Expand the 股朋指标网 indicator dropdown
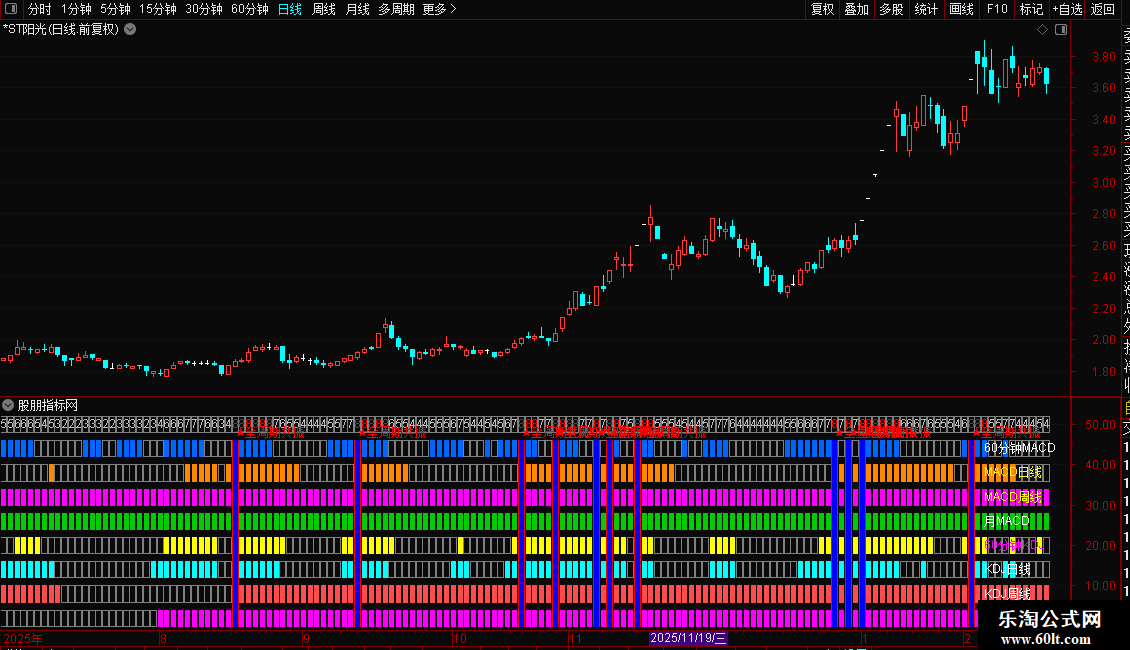The height and width of the screenshot is (650, 1130). point(8,405)
